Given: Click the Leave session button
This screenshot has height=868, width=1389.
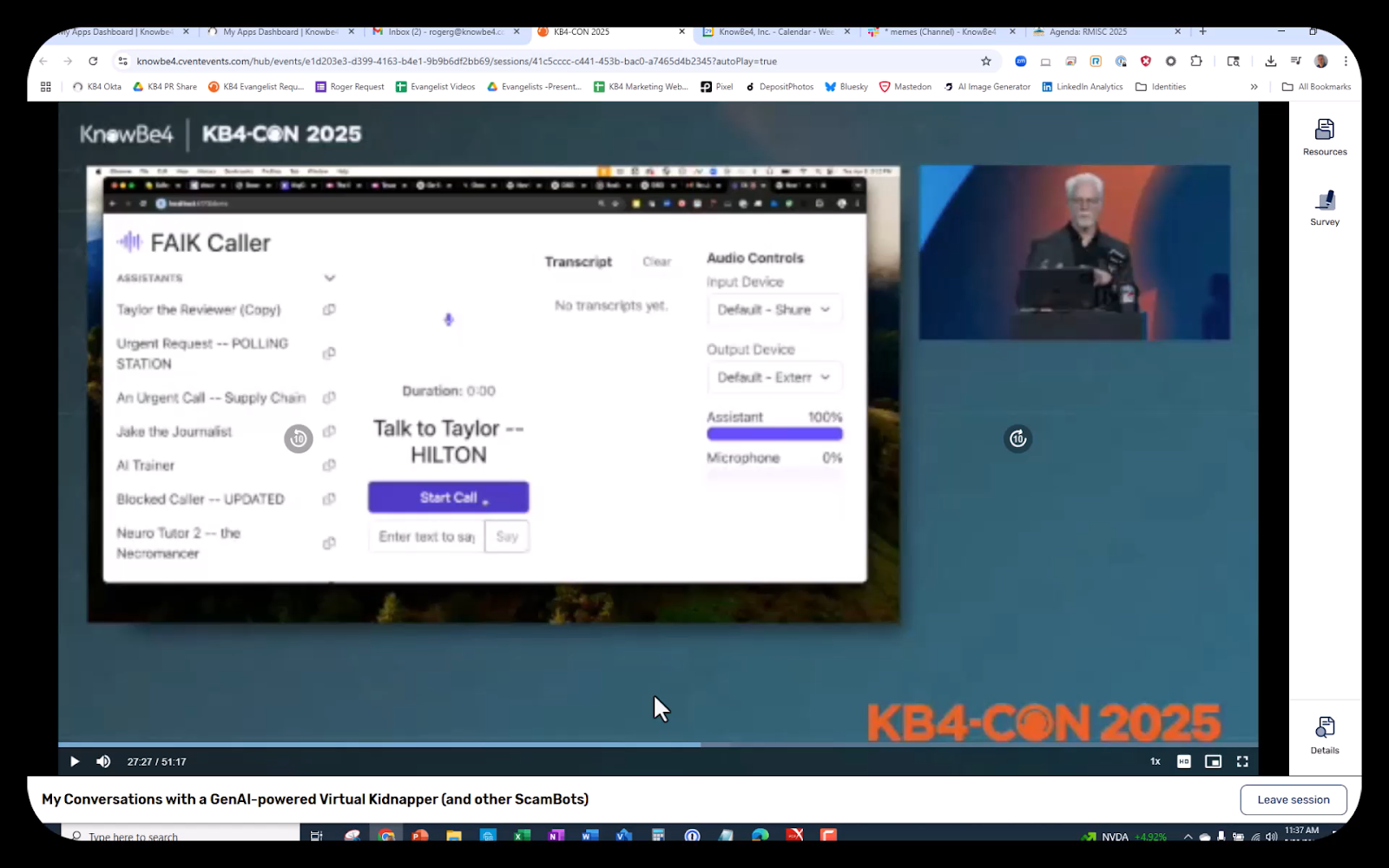Looking at the screenshot, I should click(1294, 799).
